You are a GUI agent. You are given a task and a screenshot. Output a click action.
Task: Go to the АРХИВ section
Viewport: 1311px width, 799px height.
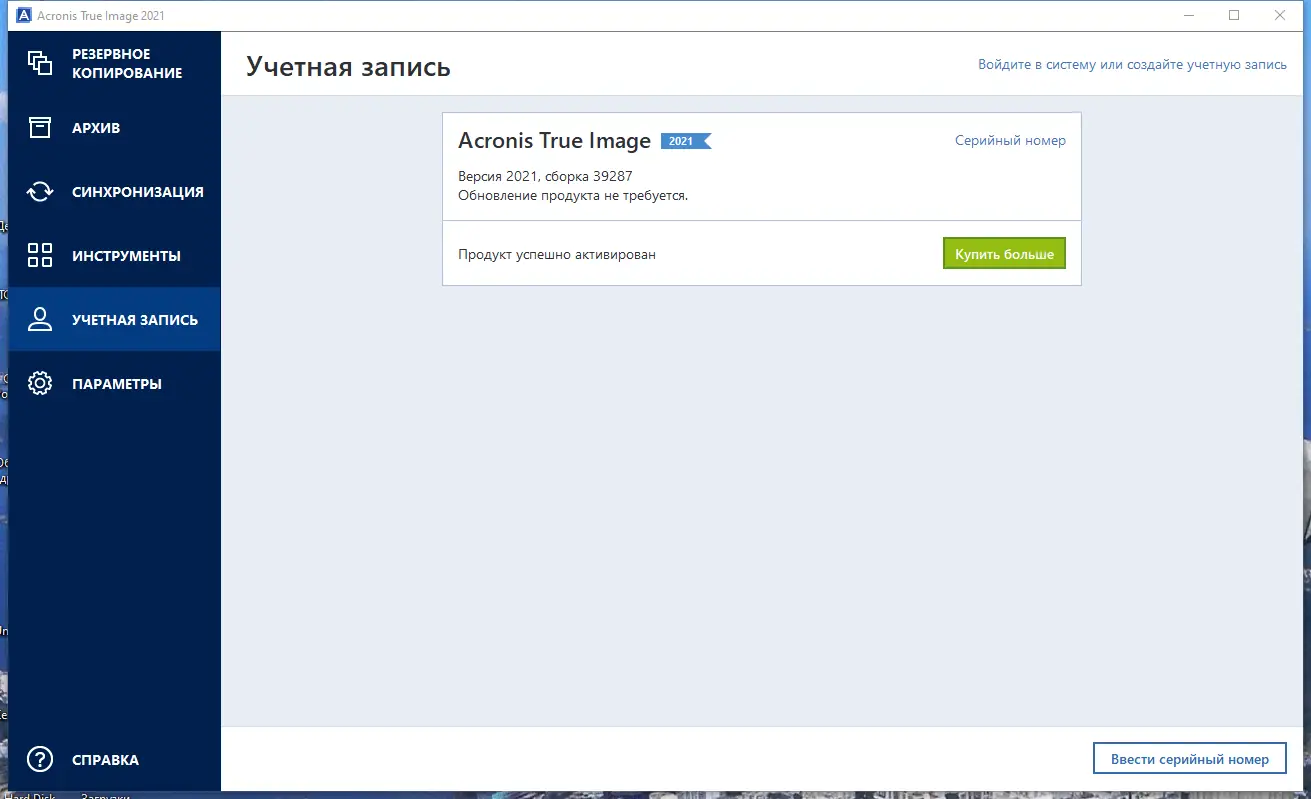tap(114, 128)
